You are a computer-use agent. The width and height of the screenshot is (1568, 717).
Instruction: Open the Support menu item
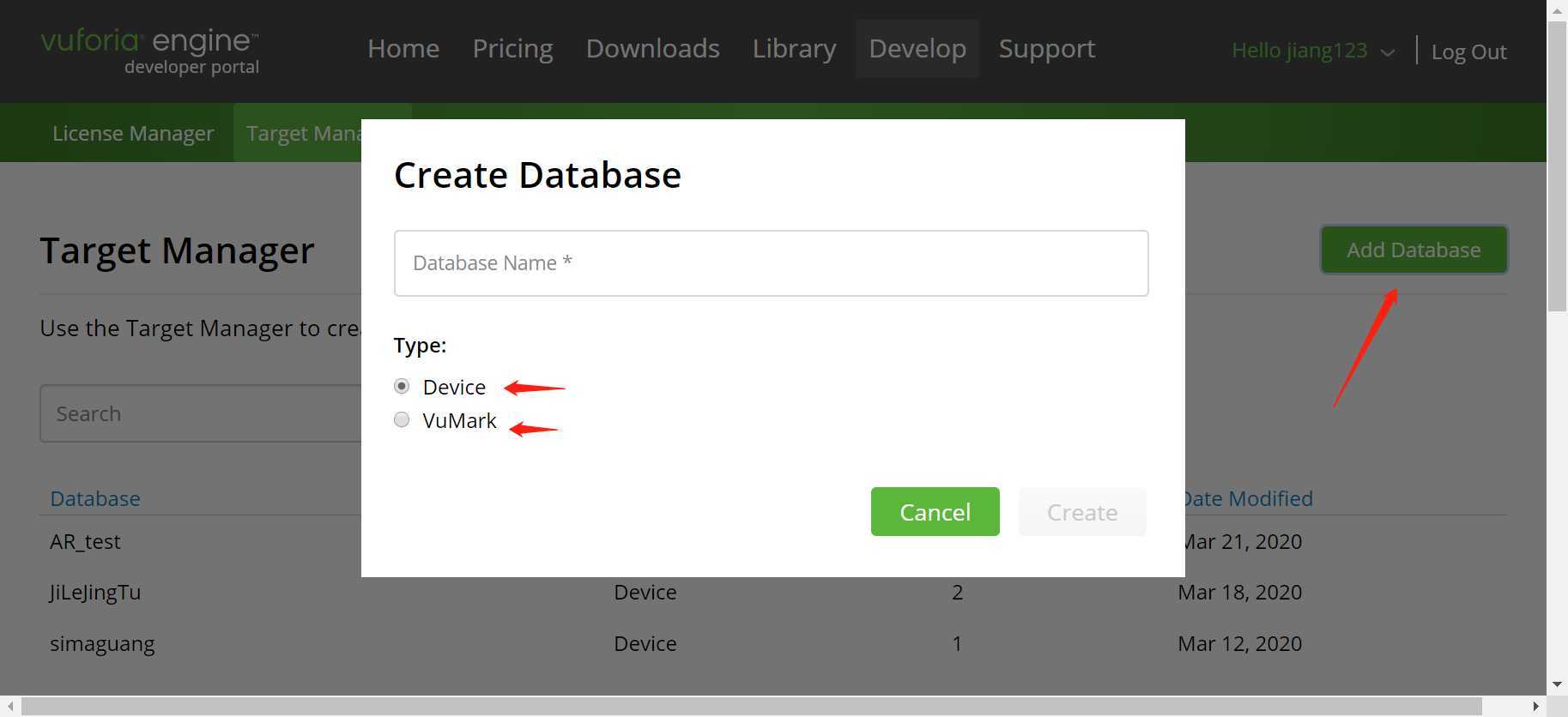(x=1047, y=49)
